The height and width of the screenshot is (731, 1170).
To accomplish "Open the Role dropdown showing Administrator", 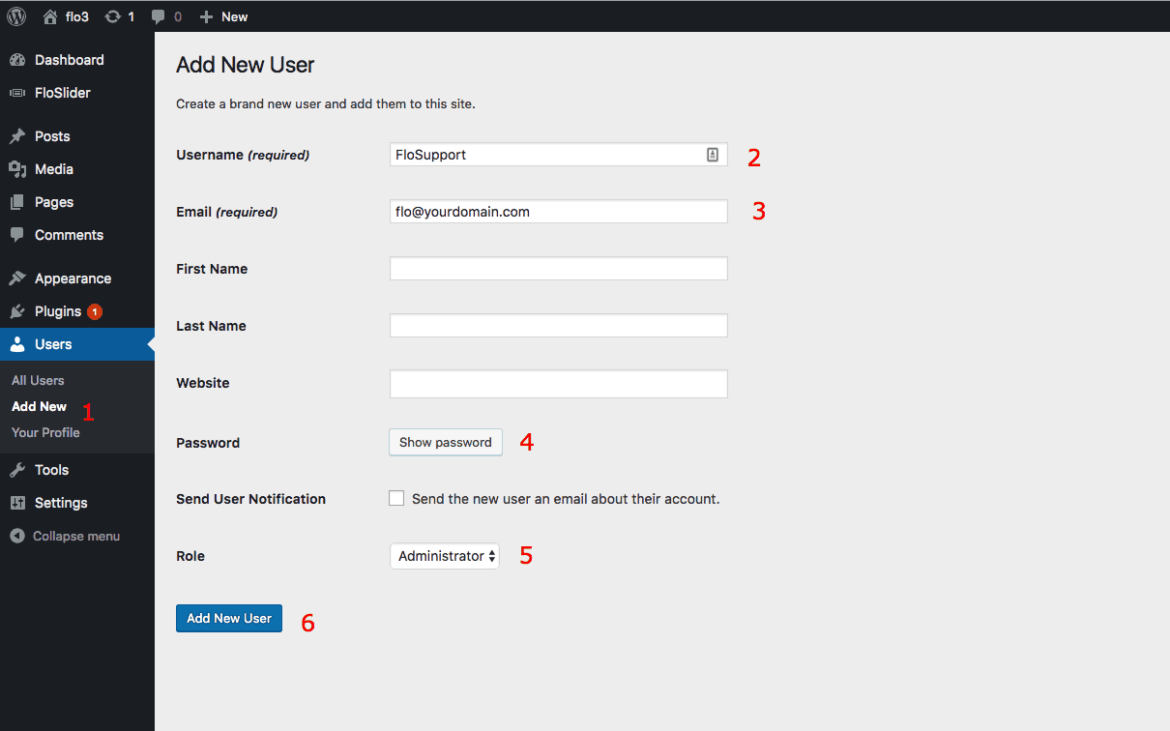I will [444, 555].
